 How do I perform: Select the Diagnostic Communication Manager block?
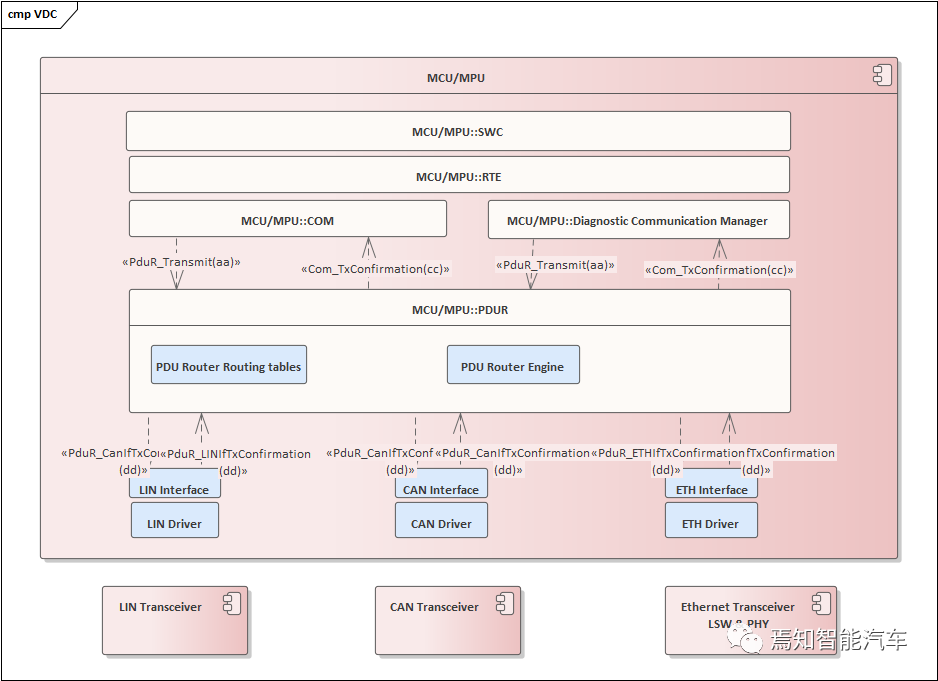(638, 220)
